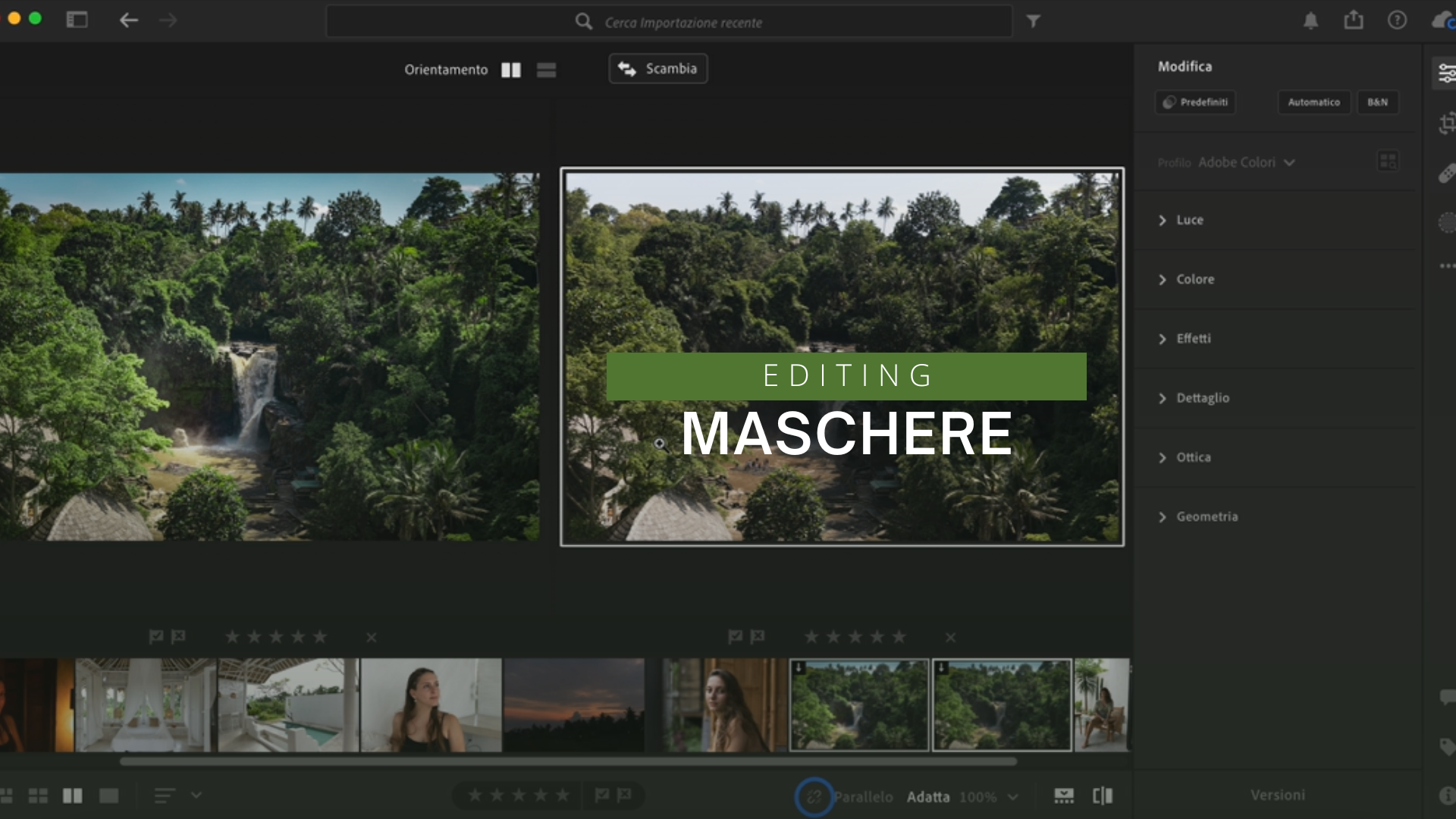Toggle the left panel sidebar icon

(77, 20)
